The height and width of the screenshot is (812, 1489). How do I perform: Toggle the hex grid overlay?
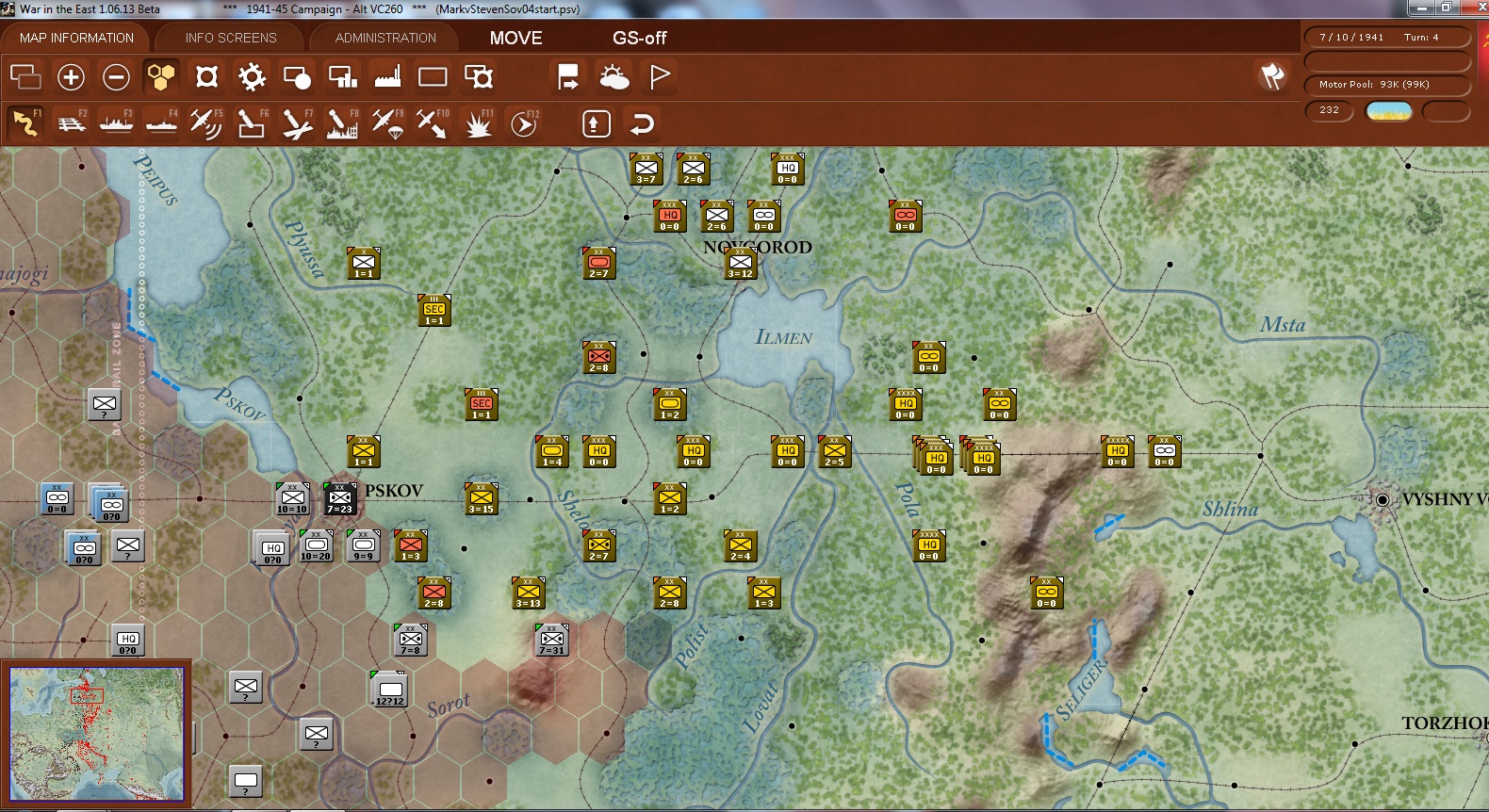pos(161,76)
